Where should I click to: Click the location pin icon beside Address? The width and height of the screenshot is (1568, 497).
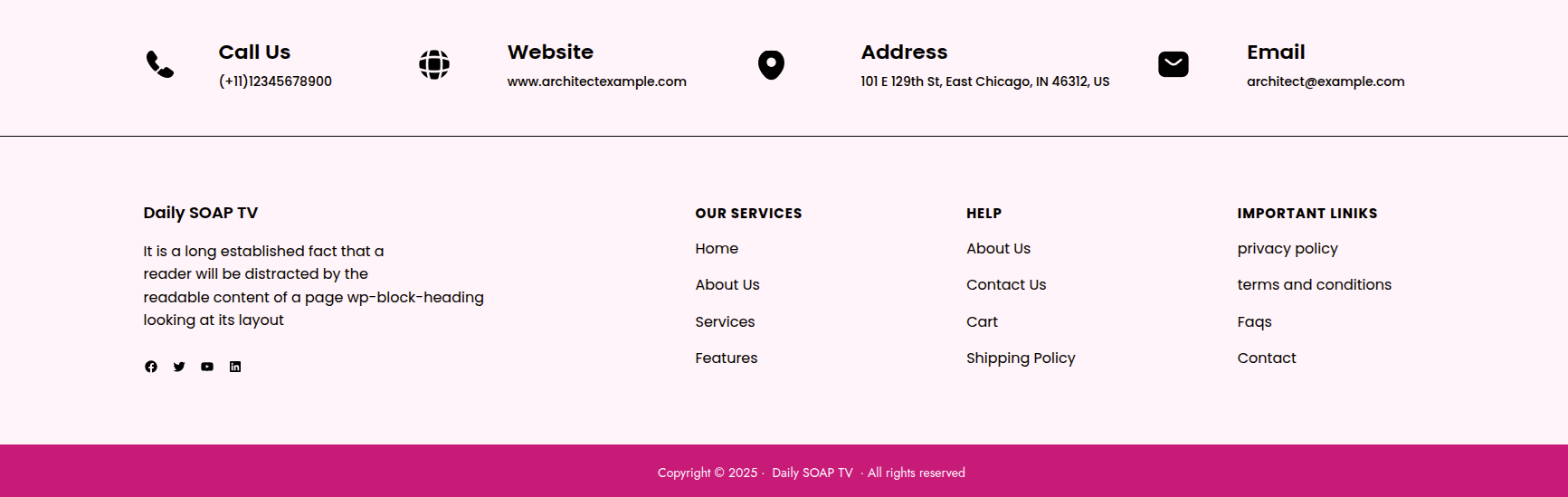click(771, 64)
